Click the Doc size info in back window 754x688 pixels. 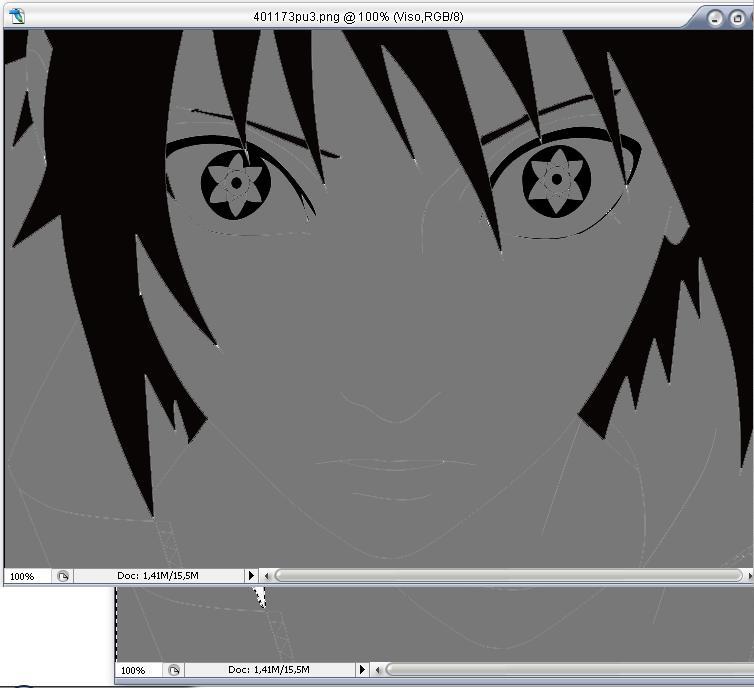click(269, 670)
